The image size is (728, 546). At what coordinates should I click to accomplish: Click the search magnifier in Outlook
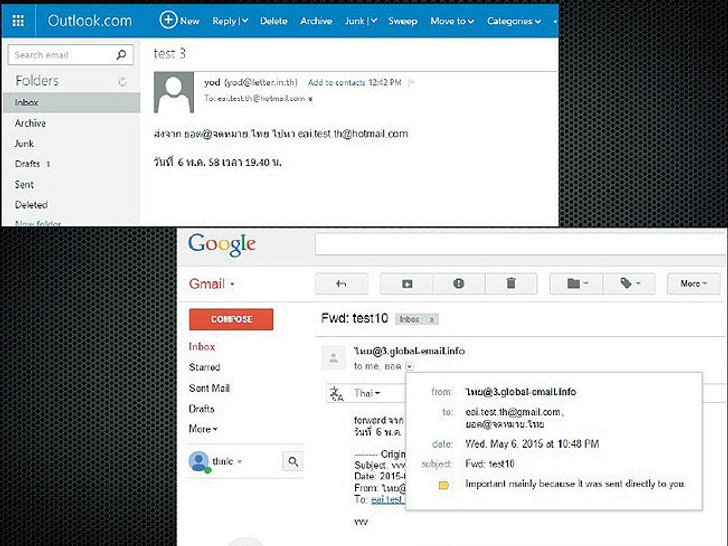tap(121, 55)
